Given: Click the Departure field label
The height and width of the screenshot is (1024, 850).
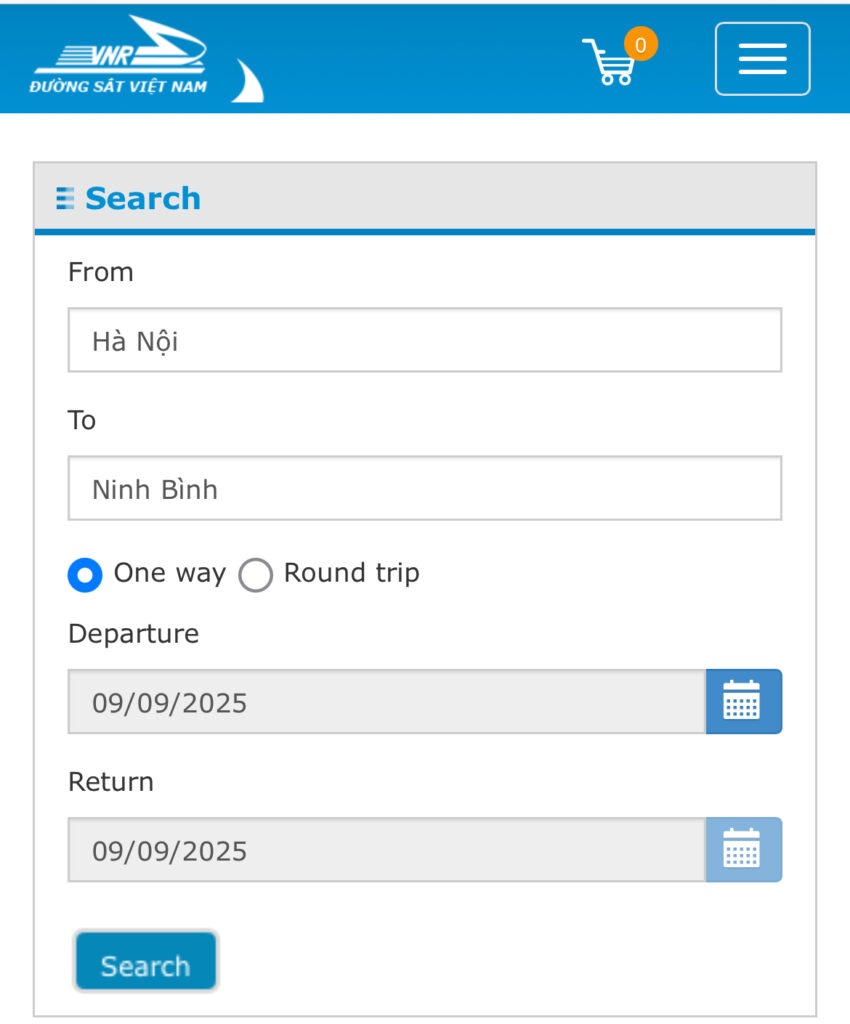Looking at the screenshot, I should 133,634.
